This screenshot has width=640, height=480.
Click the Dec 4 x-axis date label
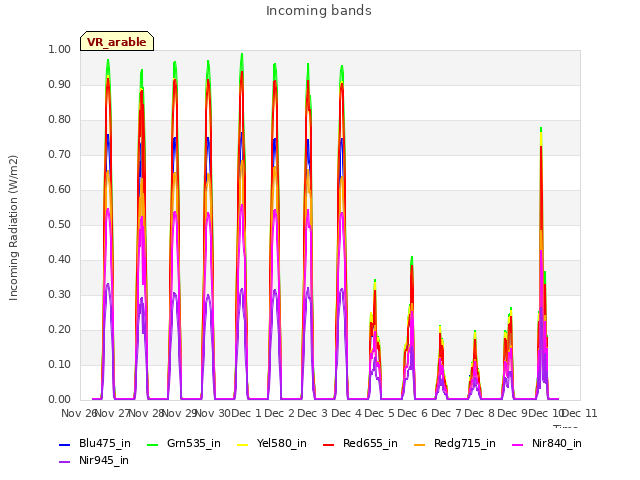[x=347, y=413]
